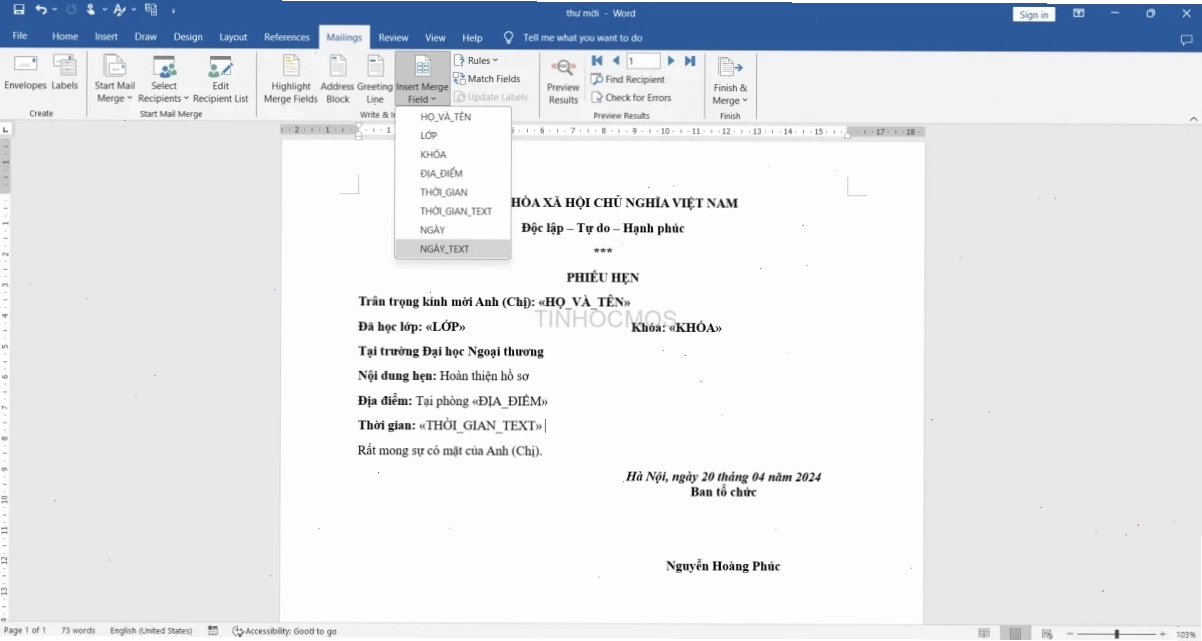Open Ribbon Display Options icon
Viewport: 1202px width, 641px height.
[1079, 13]
